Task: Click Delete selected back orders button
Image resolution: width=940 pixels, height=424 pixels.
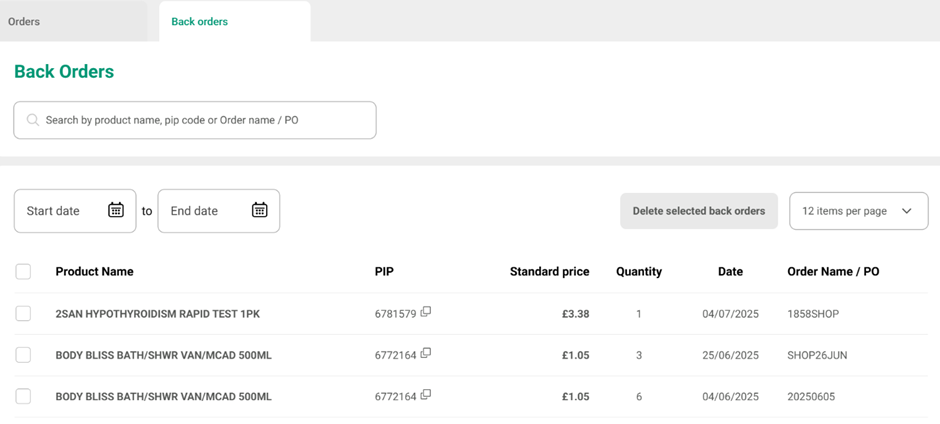Action: (698, 211)
